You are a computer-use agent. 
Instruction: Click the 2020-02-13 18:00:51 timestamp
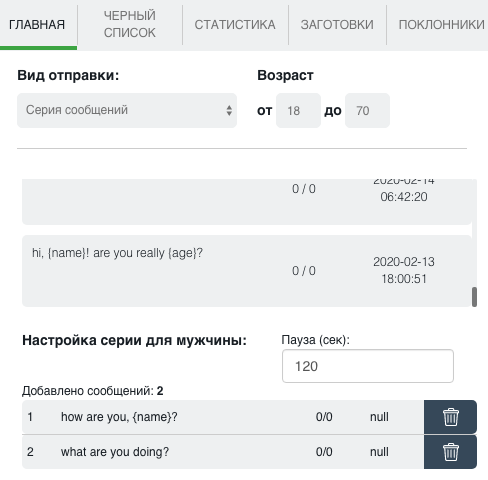[404, 270]
